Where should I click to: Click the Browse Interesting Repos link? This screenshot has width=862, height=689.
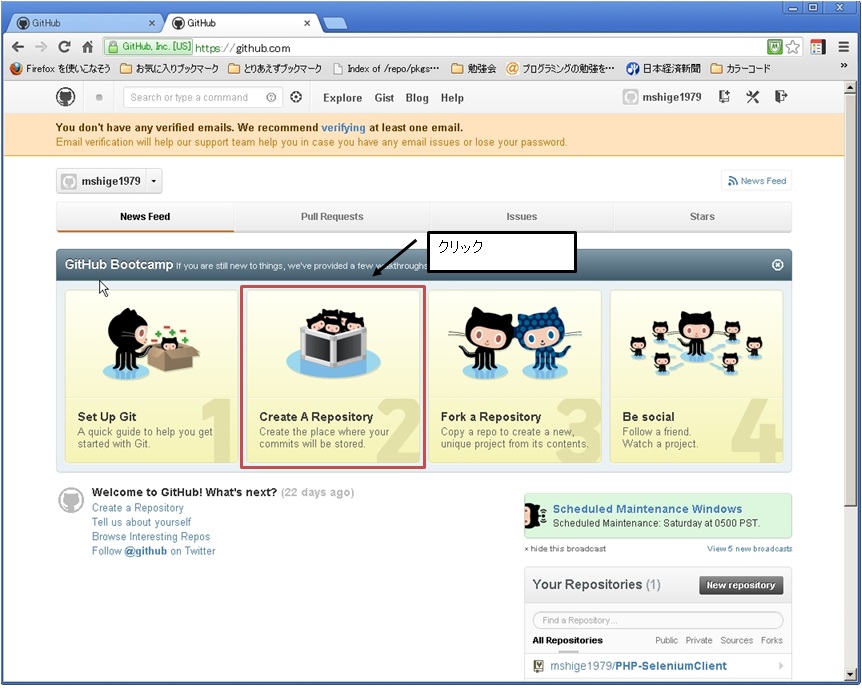[151, 537]
